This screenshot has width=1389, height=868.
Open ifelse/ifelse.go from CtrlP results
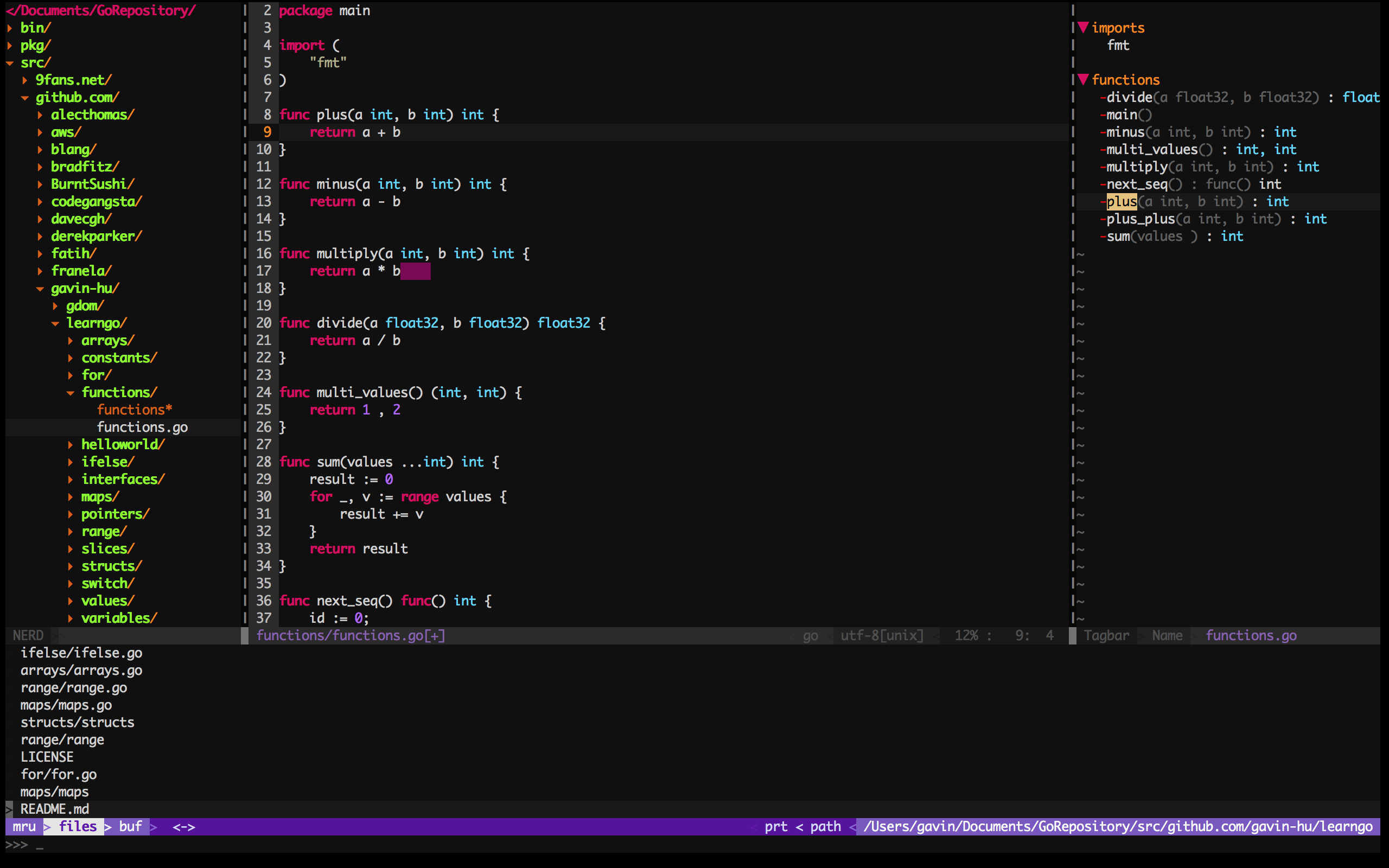(81, 653)
